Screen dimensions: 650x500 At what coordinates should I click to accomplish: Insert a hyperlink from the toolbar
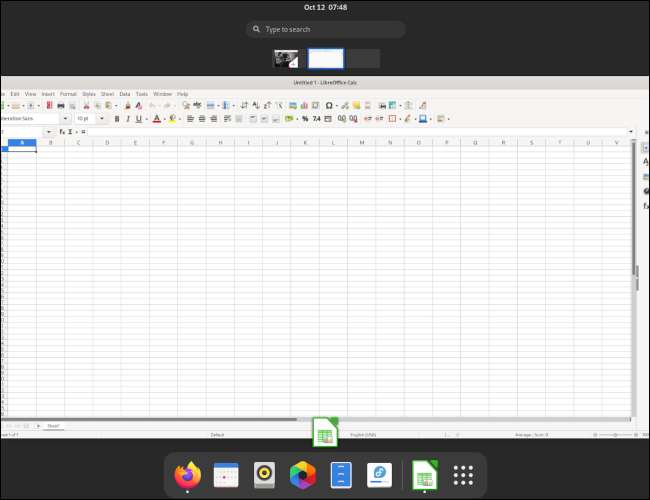pos(345,105)
